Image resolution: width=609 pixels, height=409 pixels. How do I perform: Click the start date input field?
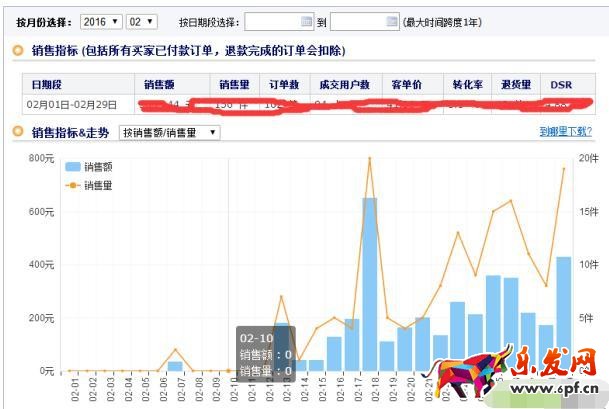pyautogui.click(x=272, y=21)
